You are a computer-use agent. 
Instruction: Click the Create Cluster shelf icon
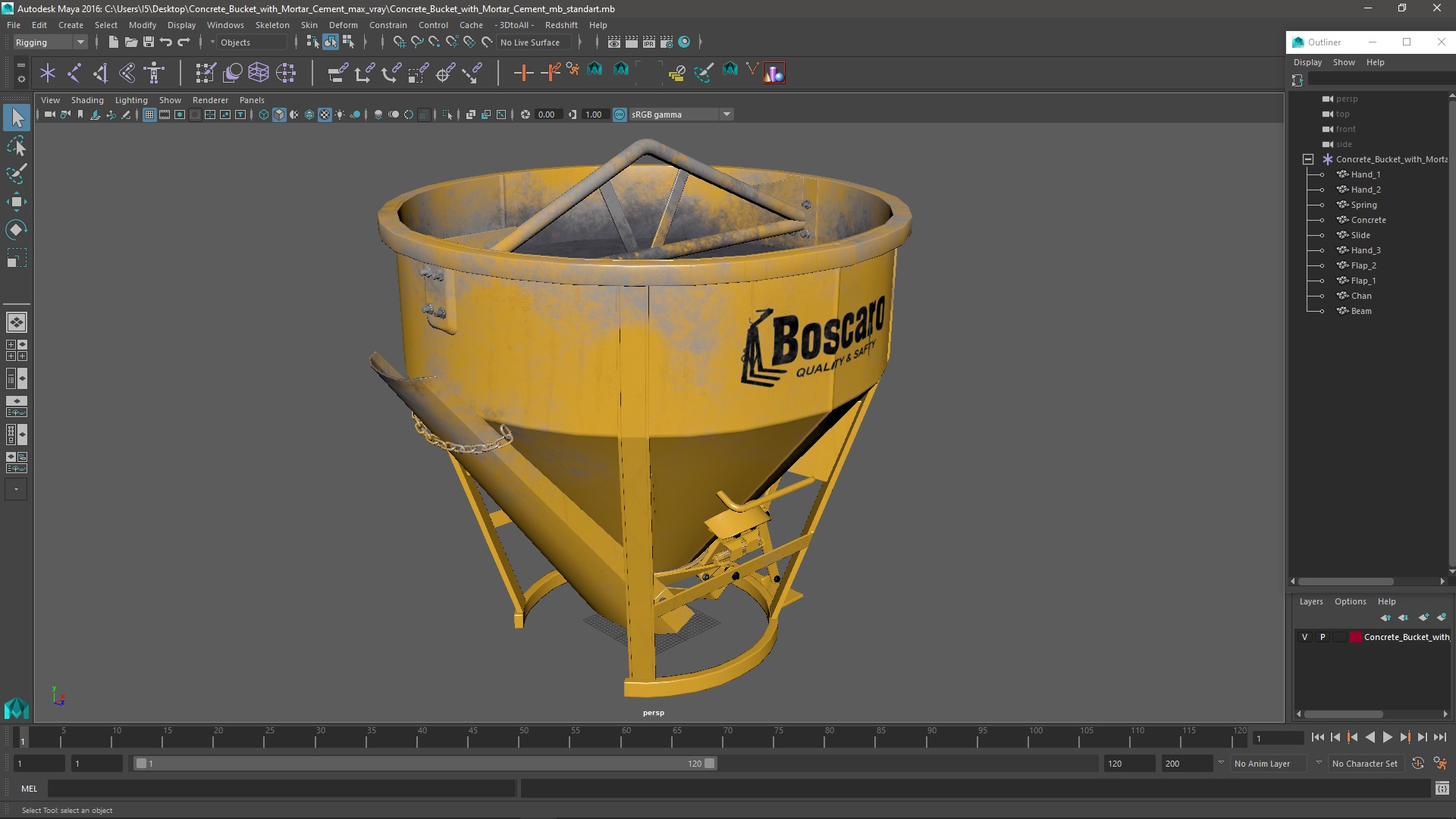pos(286,73)
